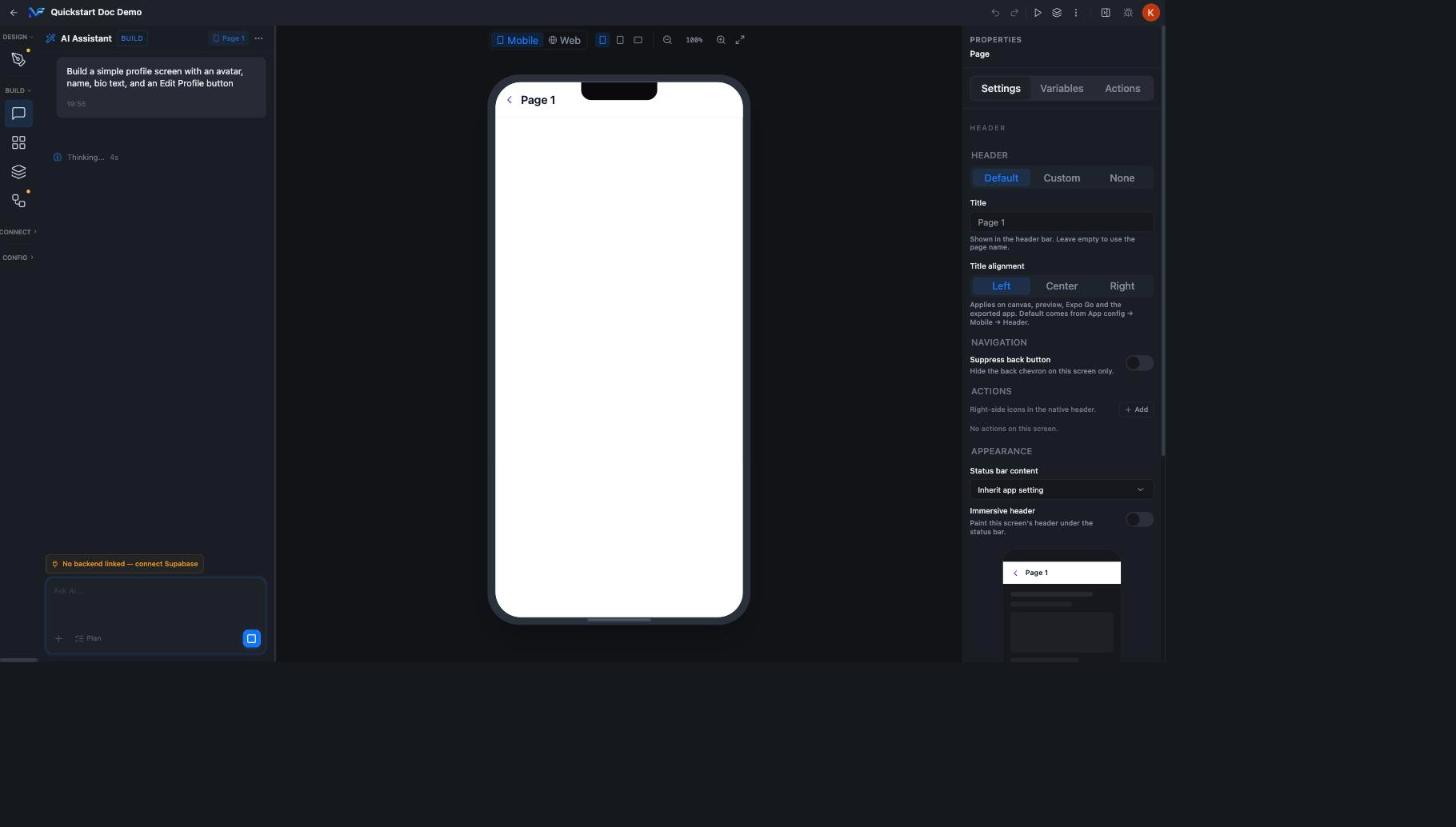Viewport: 1456px width, 827px height.
Task: Click the profile screen prompt message
Action: 161,87
